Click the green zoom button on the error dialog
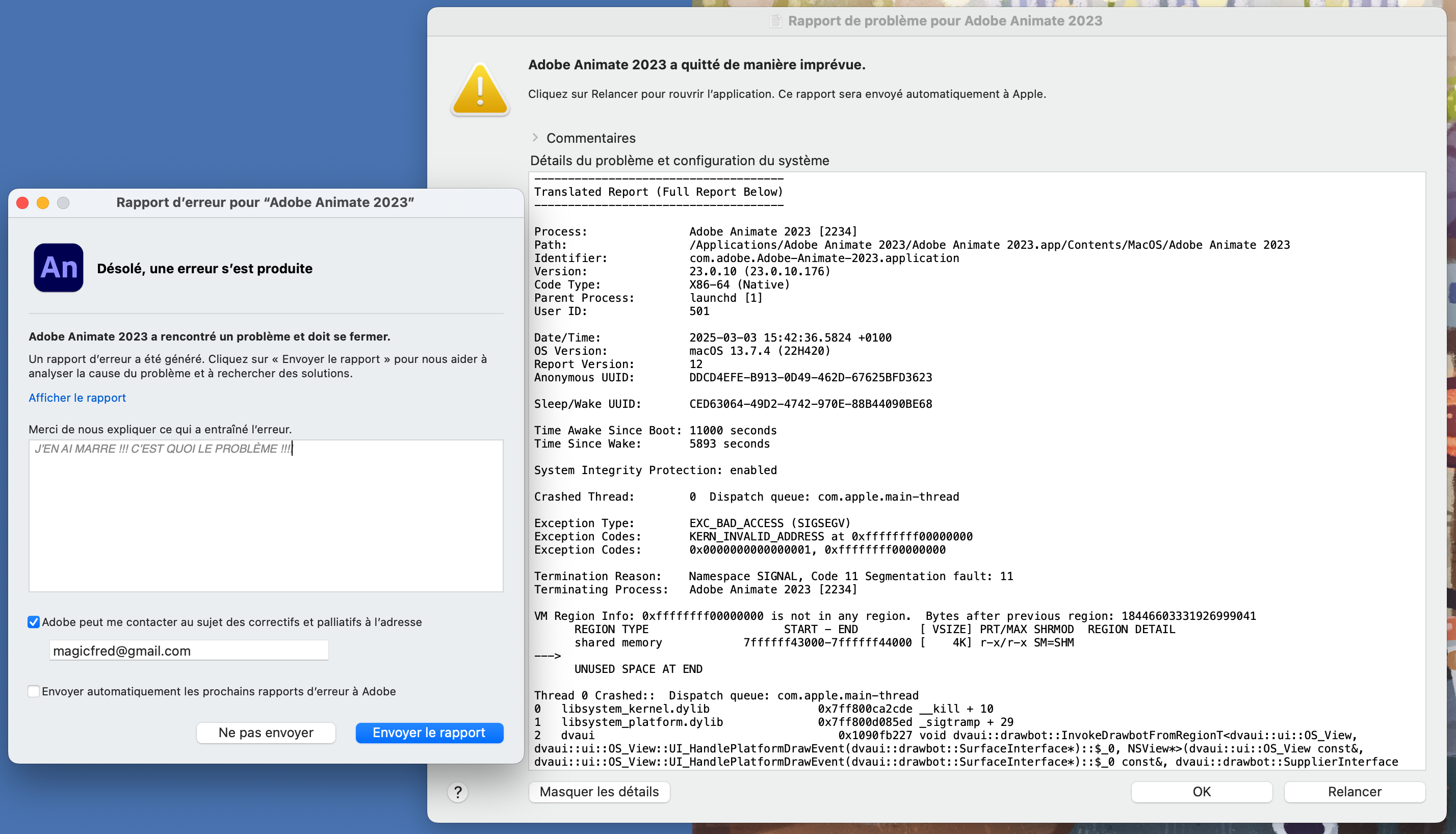 [x=64, y=202]
